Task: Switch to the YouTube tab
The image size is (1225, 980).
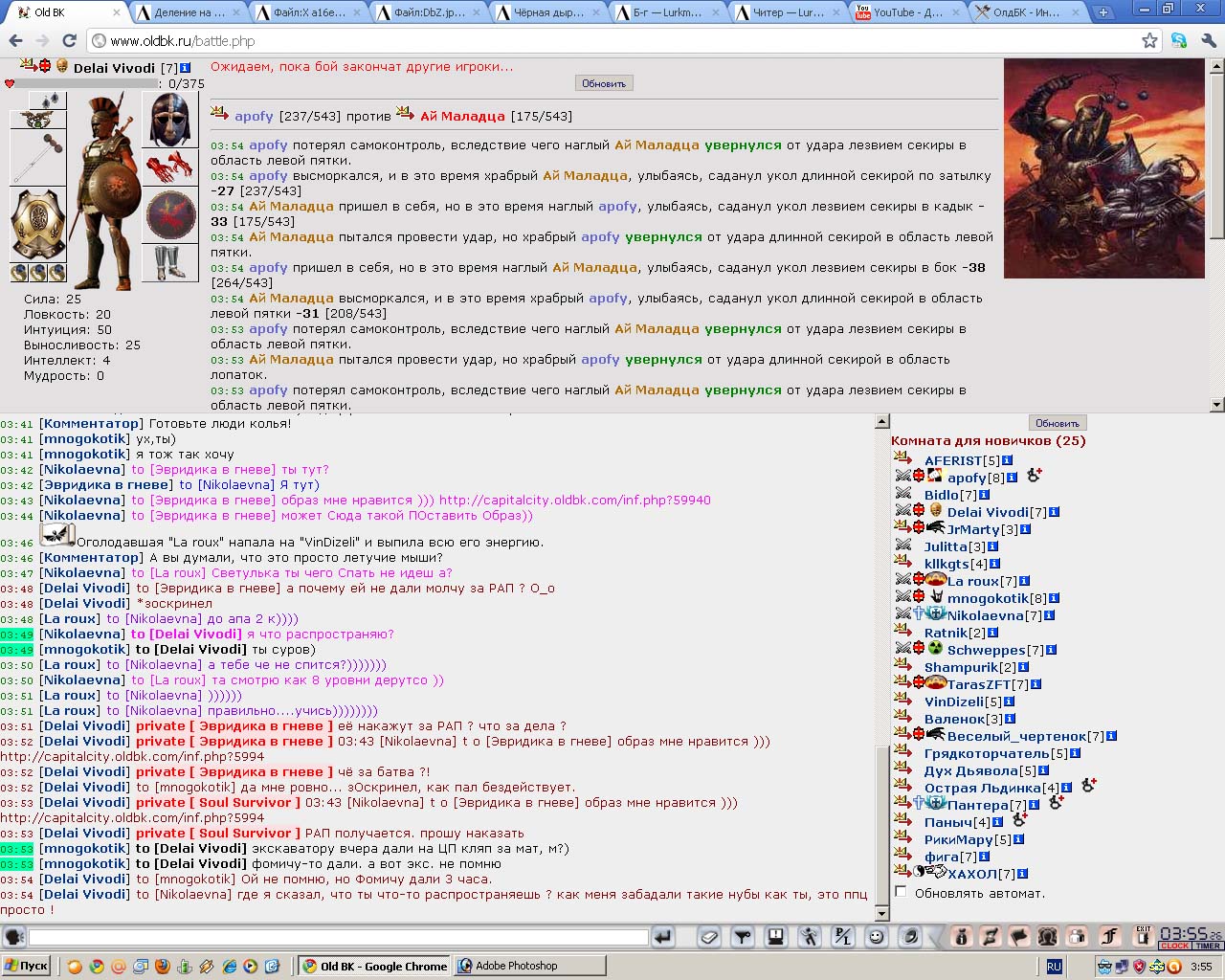Action: click(905, 12)
